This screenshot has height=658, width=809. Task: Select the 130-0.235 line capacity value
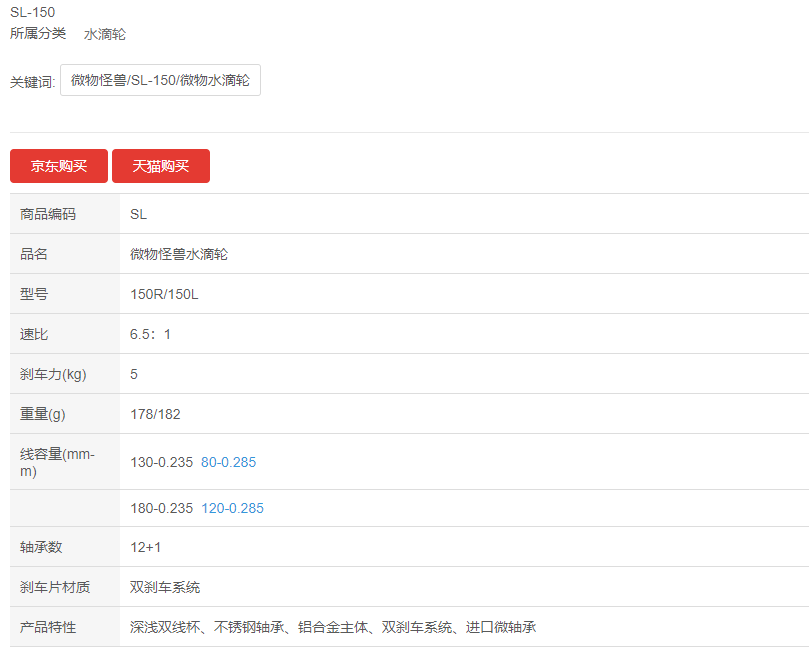(161, 462)
